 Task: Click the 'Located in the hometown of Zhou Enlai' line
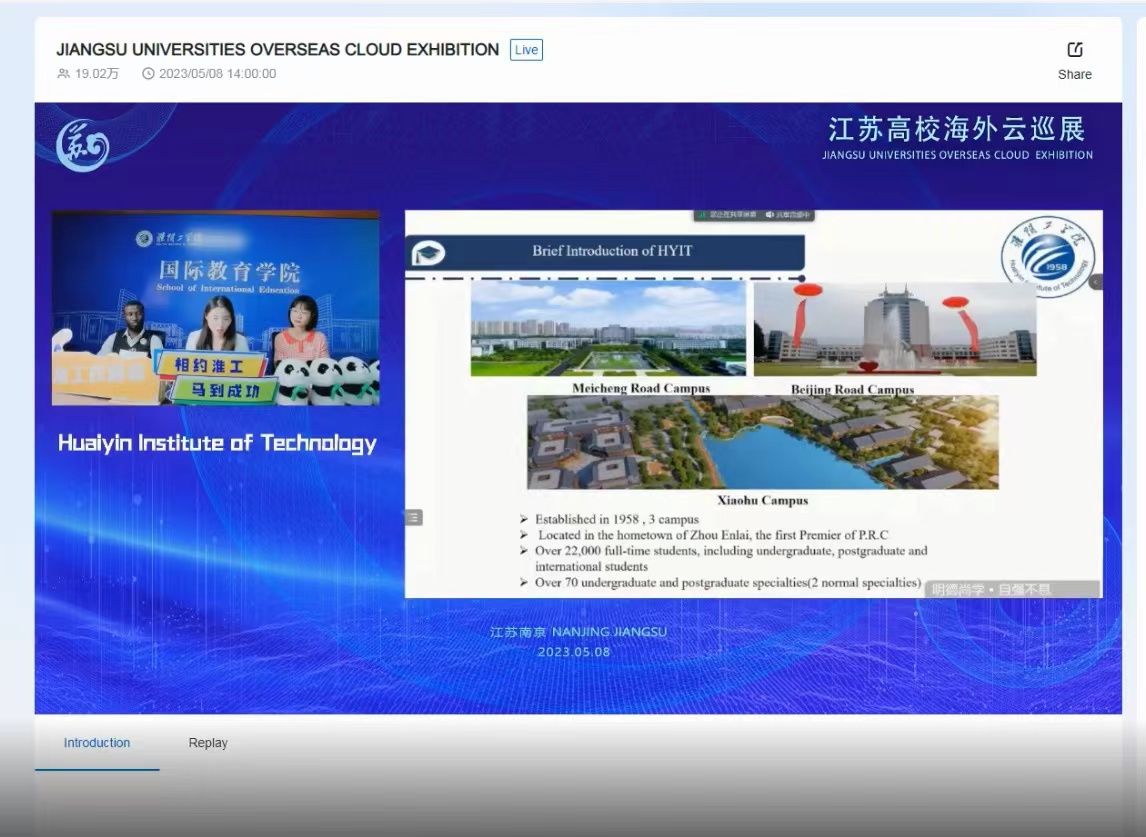point(713,535)
